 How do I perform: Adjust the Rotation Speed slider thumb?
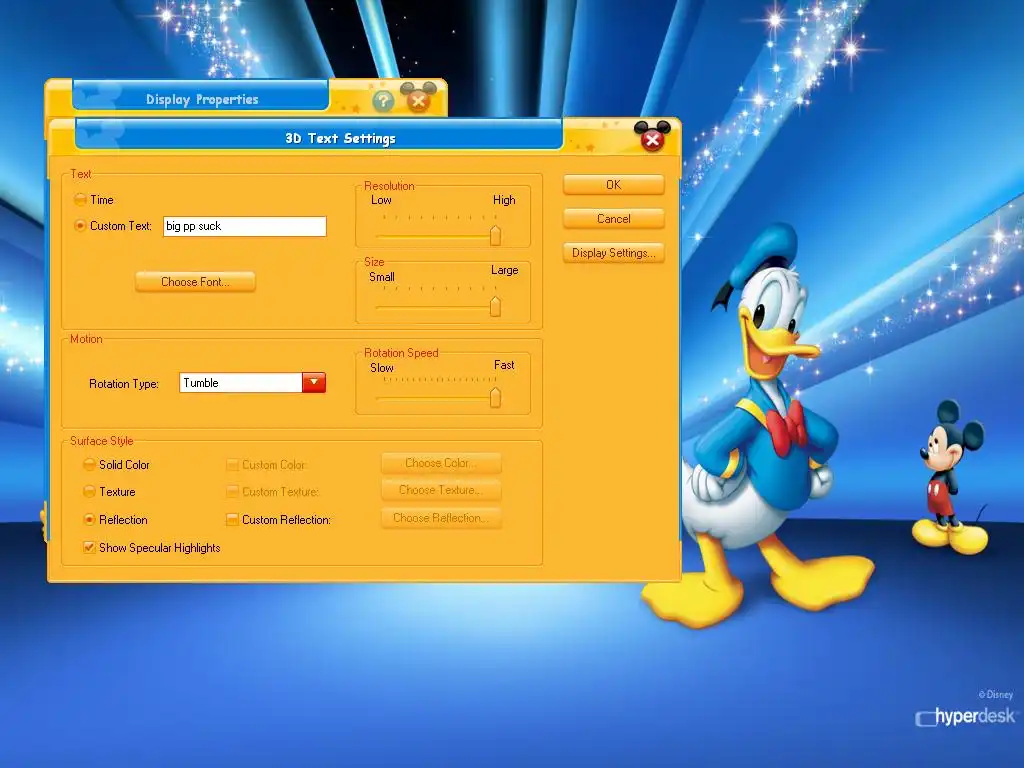coord(496,397)
